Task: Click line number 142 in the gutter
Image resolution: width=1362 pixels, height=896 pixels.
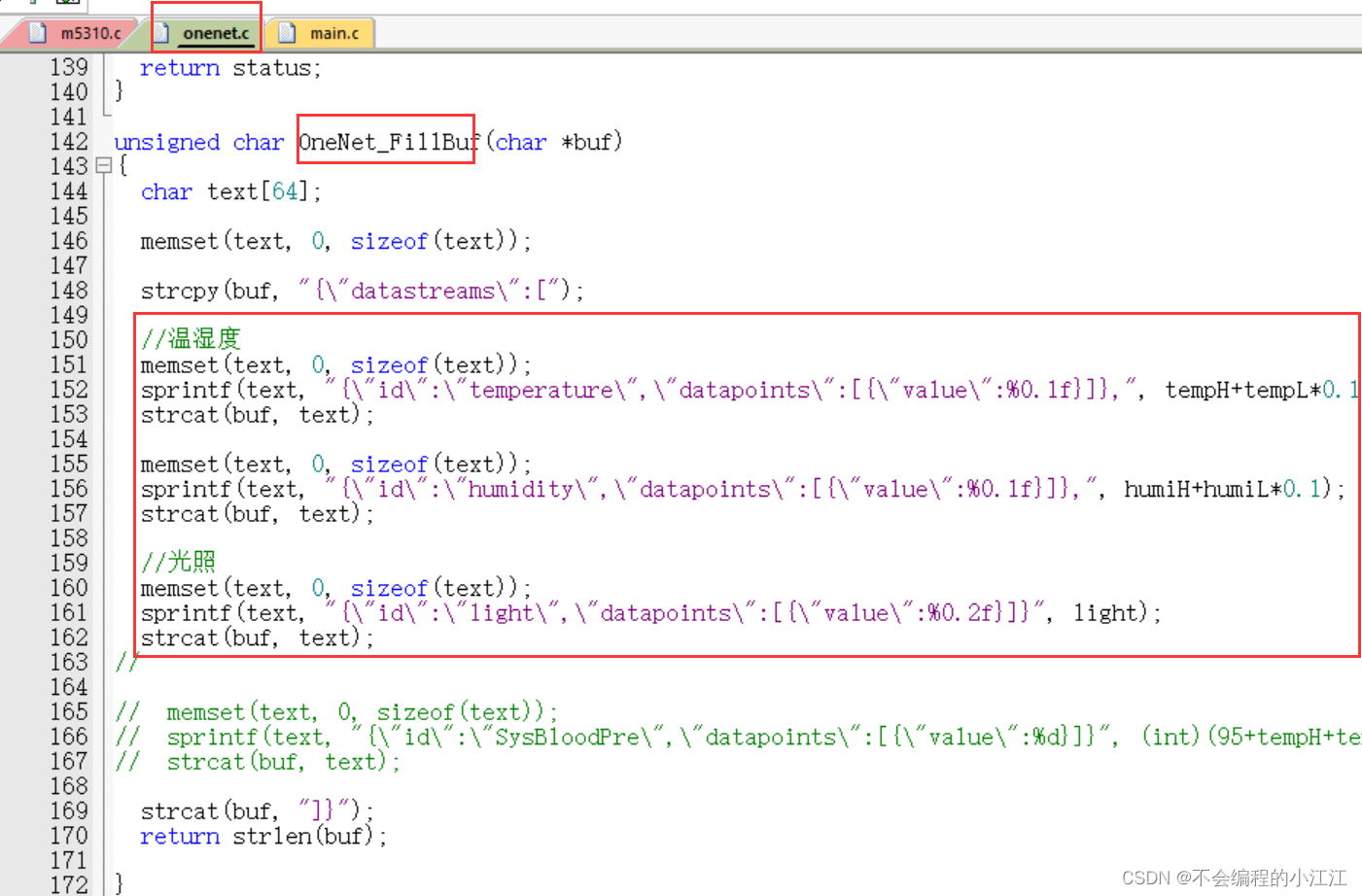Action: (x=69, y=142)
